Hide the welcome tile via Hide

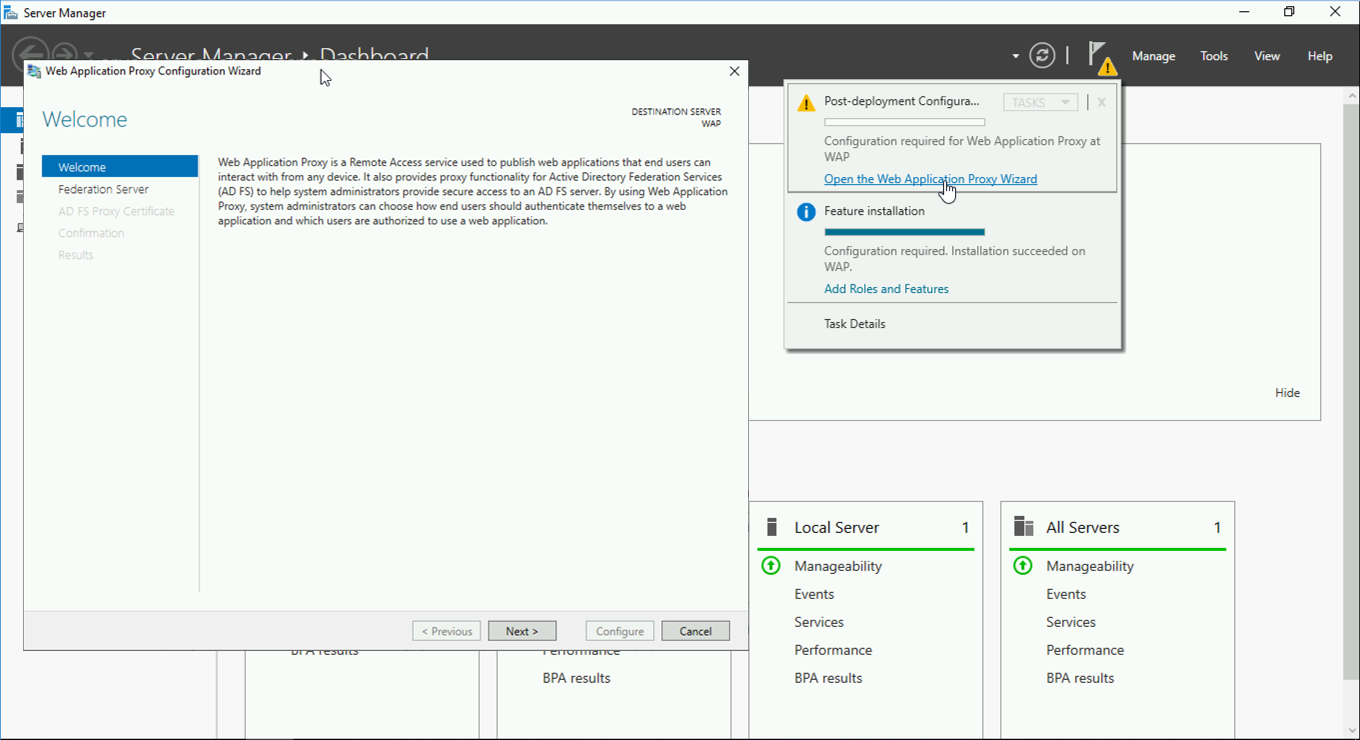[x=1287, y=393]
